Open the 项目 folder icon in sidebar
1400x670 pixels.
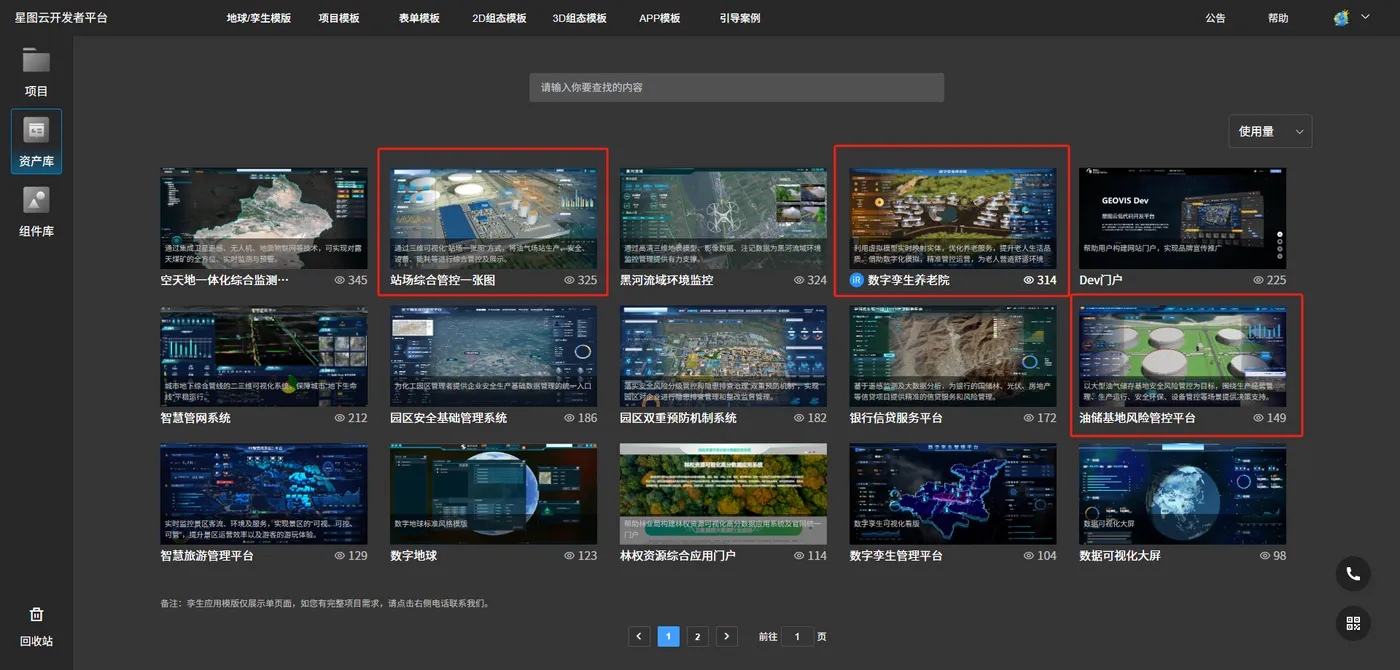36,62
